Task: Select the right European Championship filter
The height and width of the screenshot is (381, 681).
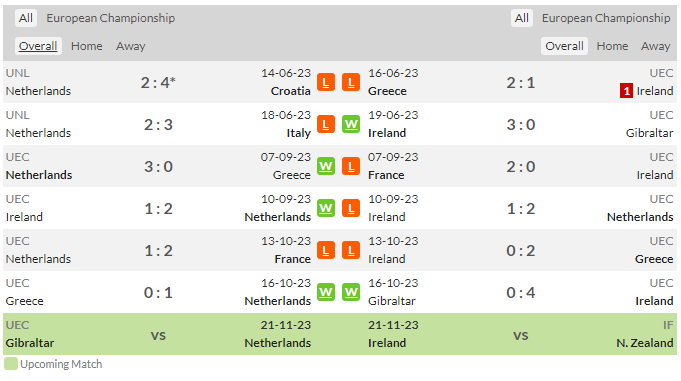Action: point(606,18)
